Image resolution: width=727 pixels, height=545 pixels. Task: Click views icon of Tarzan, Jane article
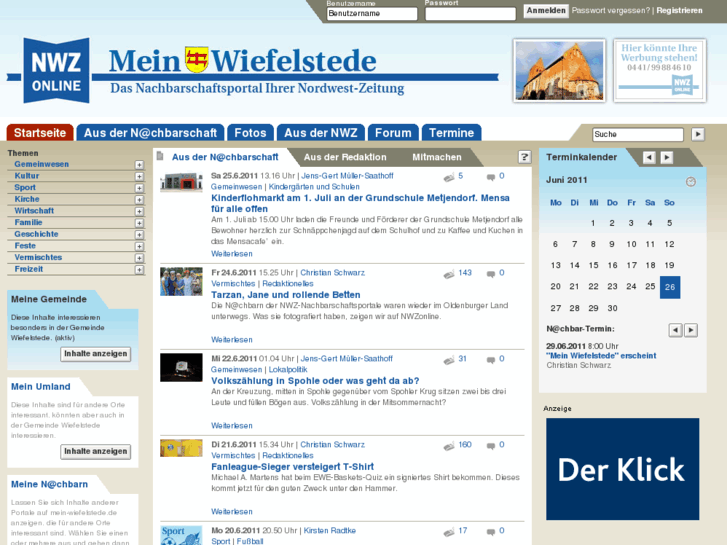pyautogui.click(x=449, y=274)
